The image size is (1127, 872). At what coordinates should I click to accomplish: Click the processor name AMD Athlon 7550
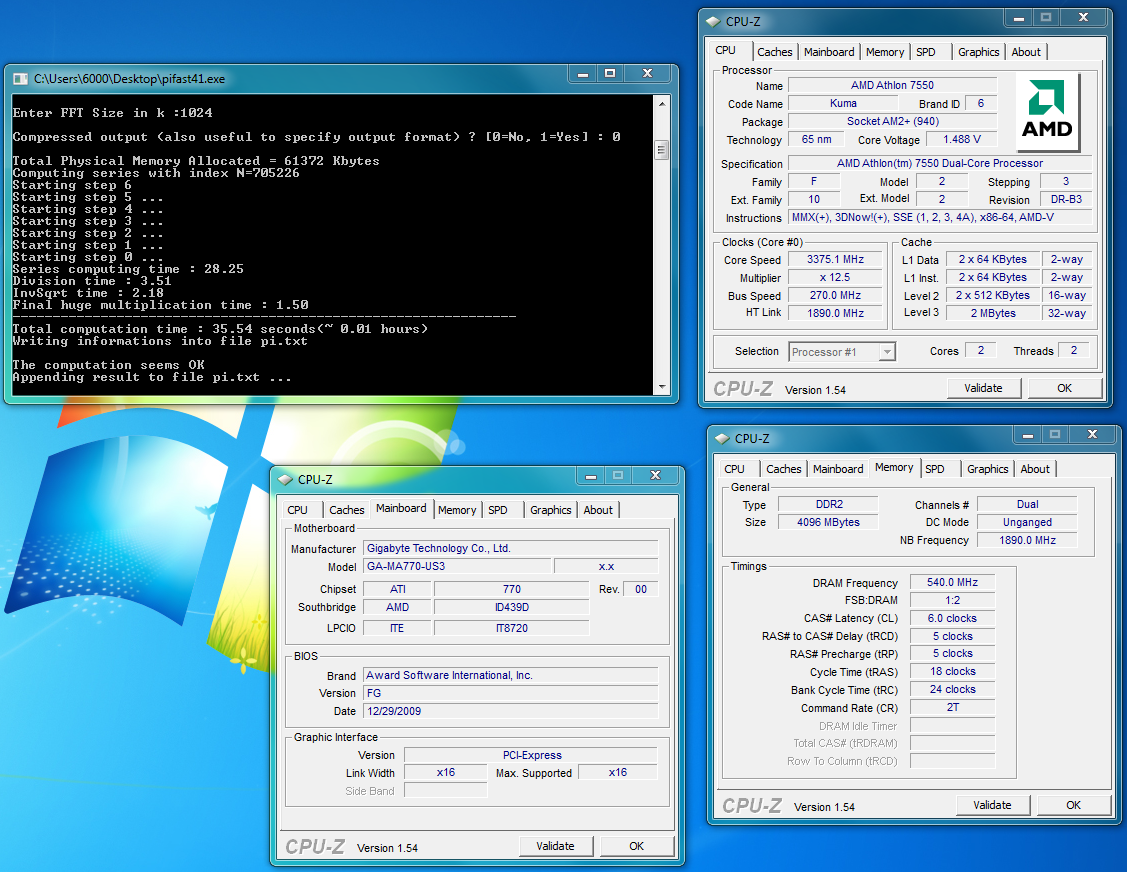[892, 86]
